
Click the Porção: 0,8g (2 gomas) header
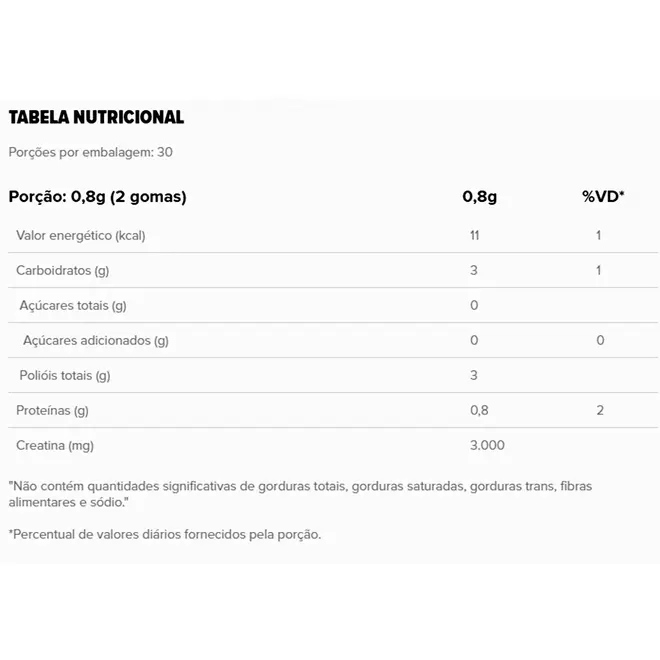pos(98,197)
